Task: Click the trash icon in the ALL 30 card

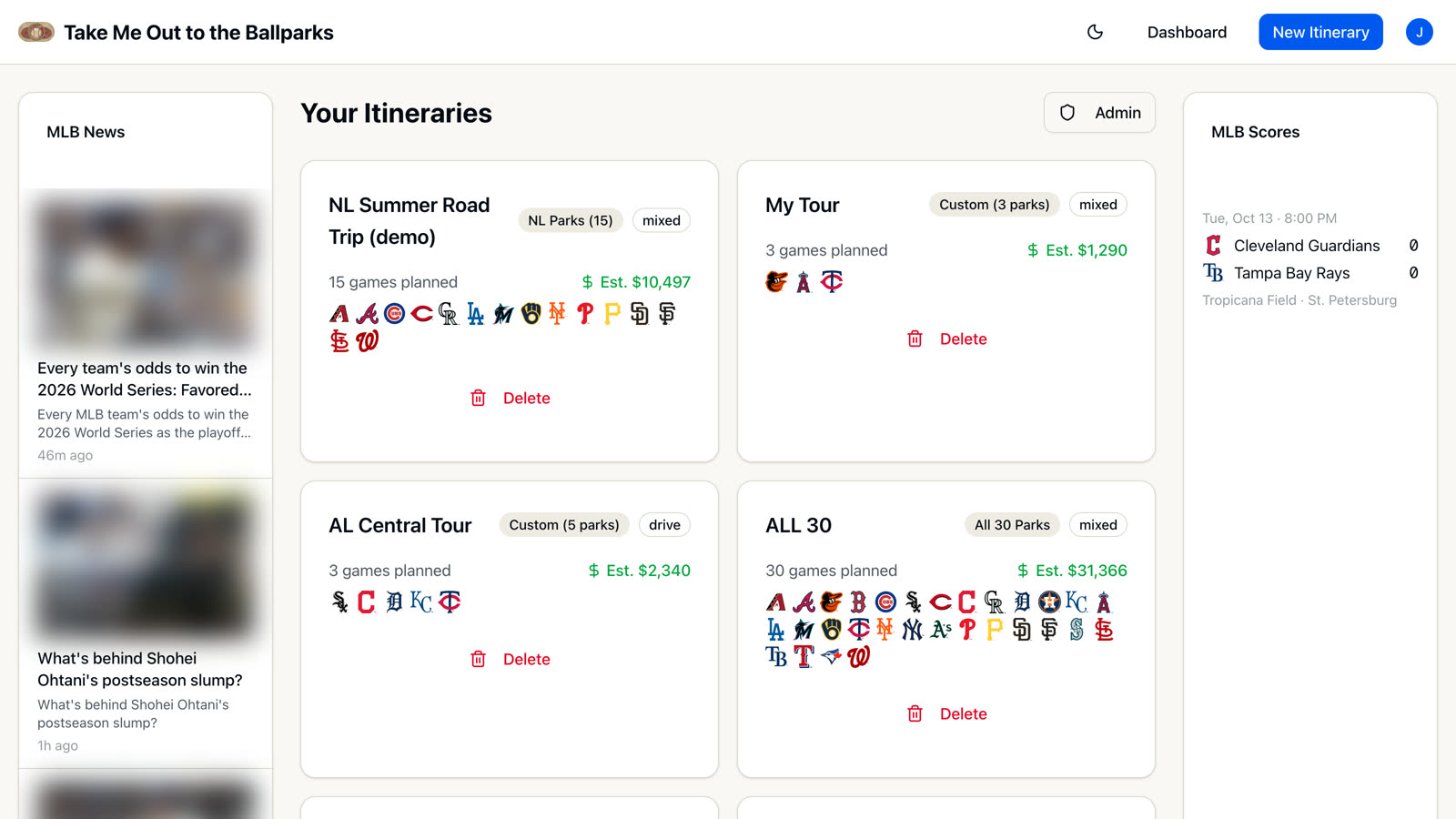Action: click(x=915, y=713)
